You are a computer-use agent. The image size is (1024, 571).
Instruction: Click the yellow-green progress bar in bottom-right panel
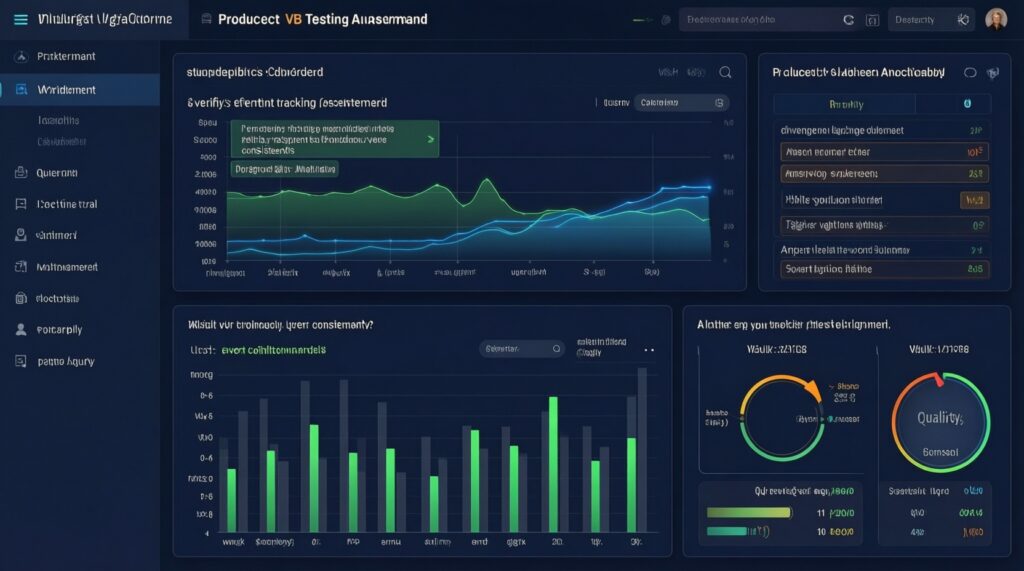point(748,512)
